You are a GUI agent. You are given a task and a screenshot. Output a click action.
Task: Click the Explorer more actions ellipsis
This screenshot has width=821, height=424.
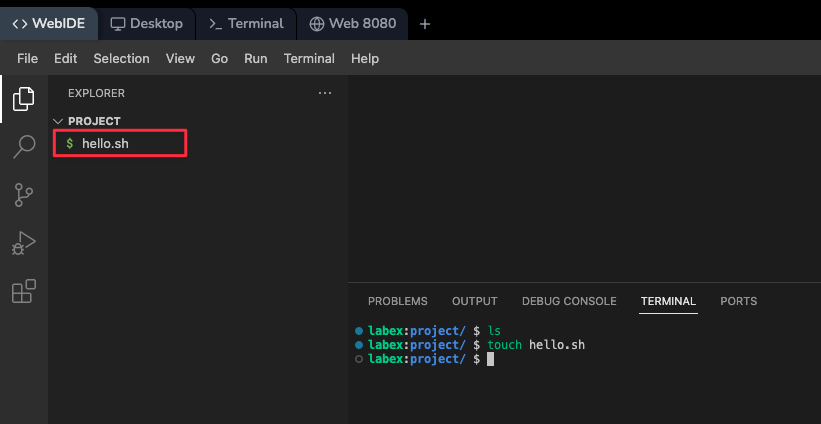[324, 93]
